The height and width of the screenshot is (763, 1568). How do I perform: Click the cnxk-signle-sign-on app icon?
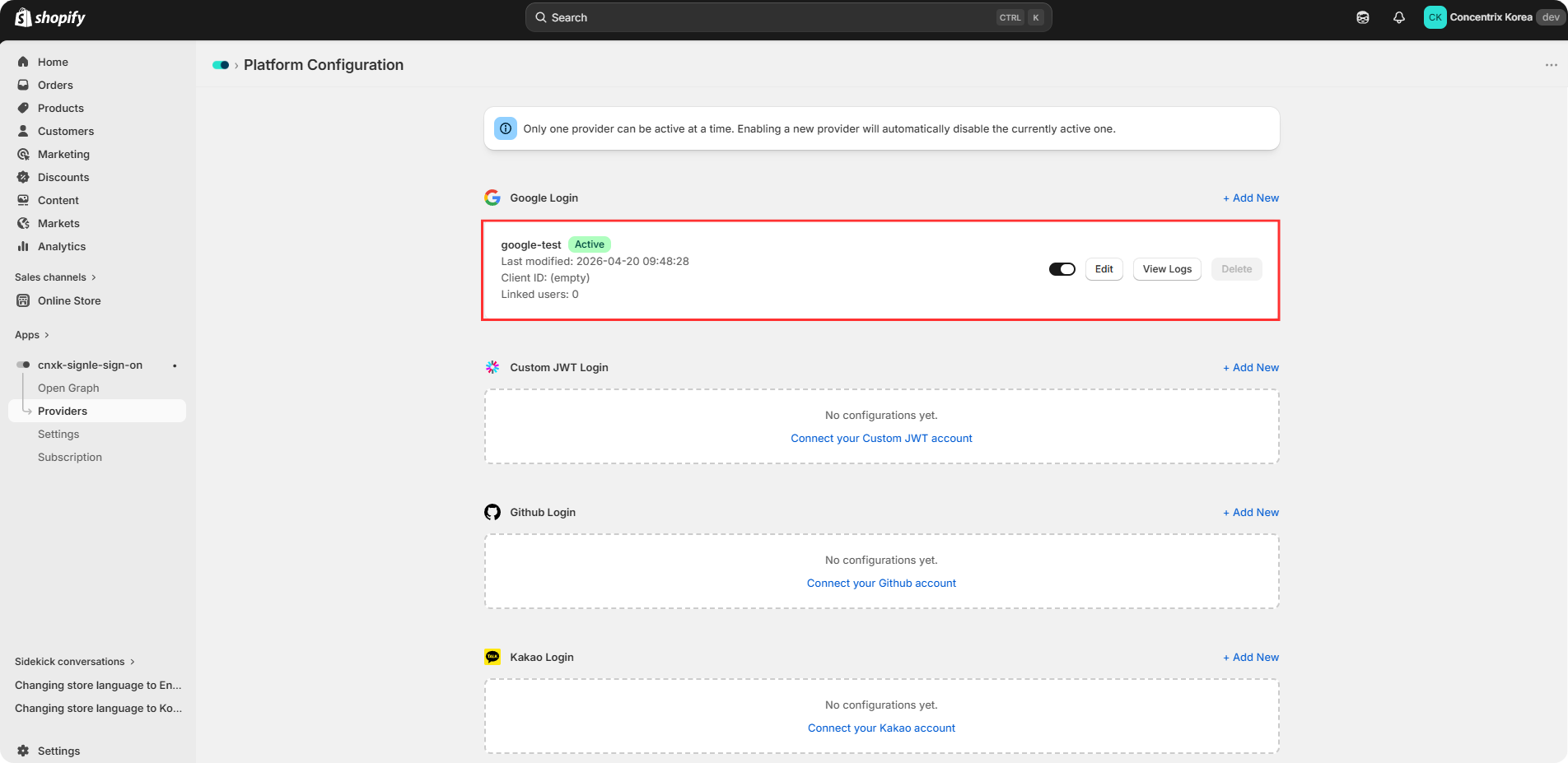[x=23, y=365]
